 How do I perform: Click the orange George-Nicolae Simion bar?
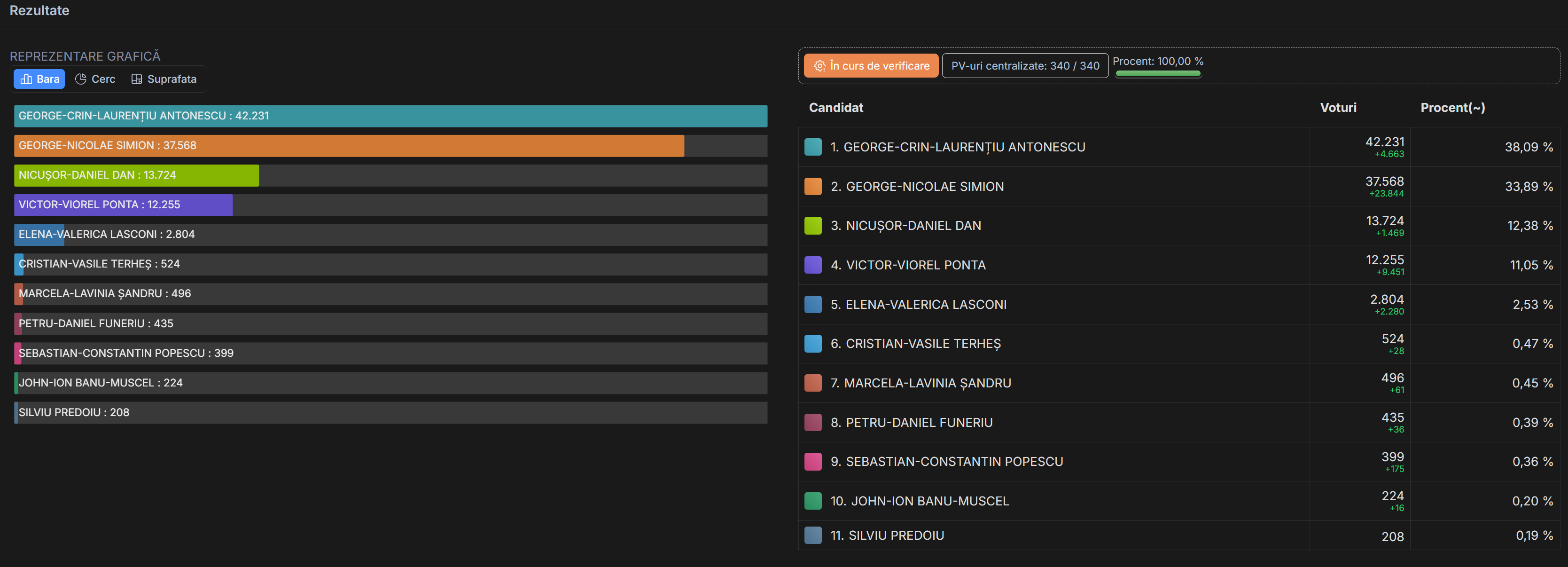point(350,146)
